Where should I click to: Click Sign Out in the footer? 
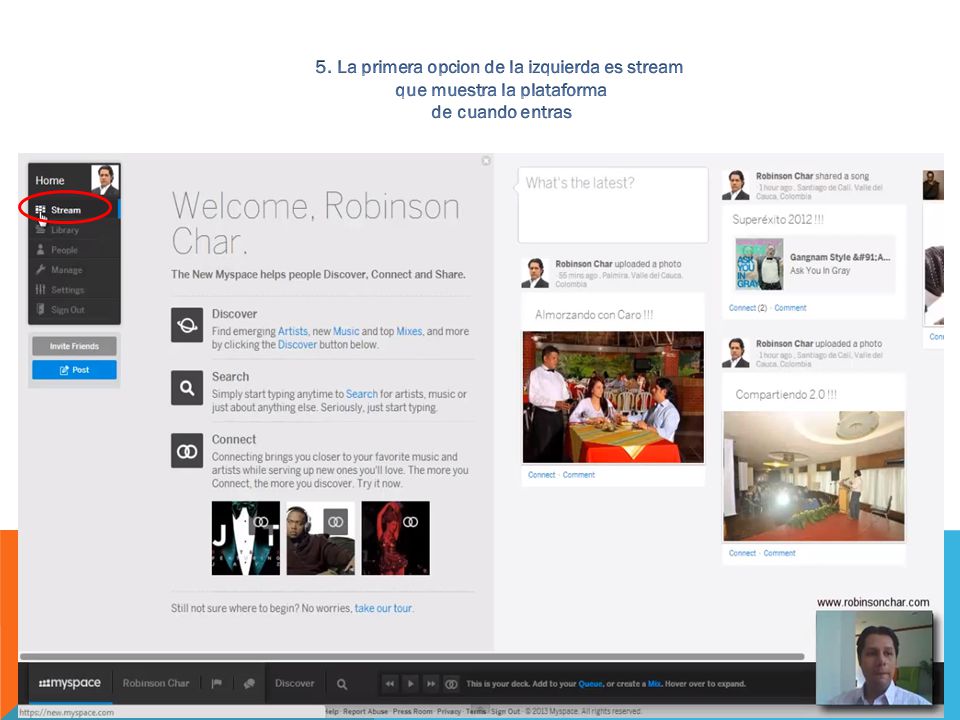coord(505,711)
